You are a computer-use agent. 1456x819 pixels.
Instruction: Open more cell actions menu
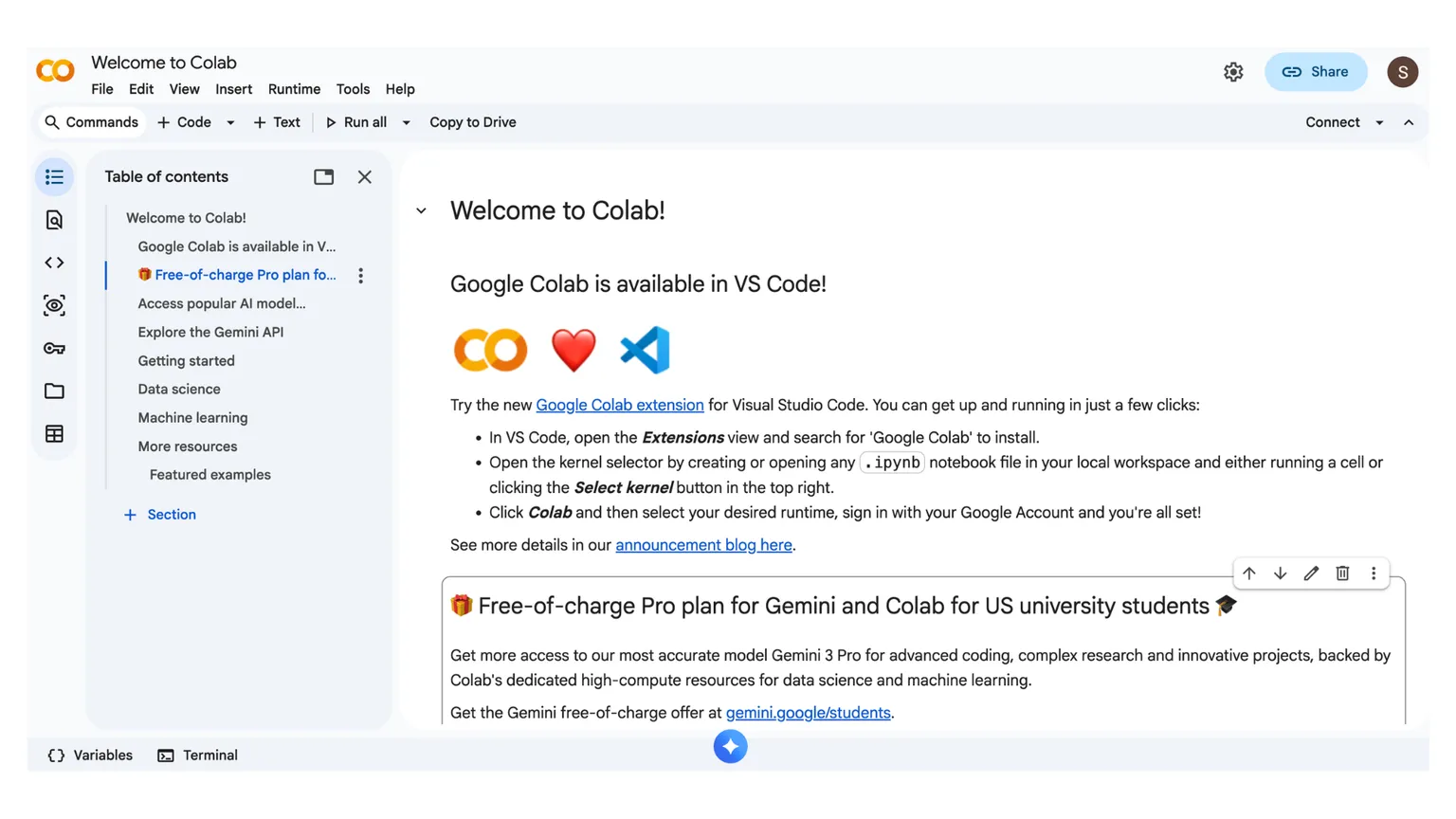pos(1374,573)
